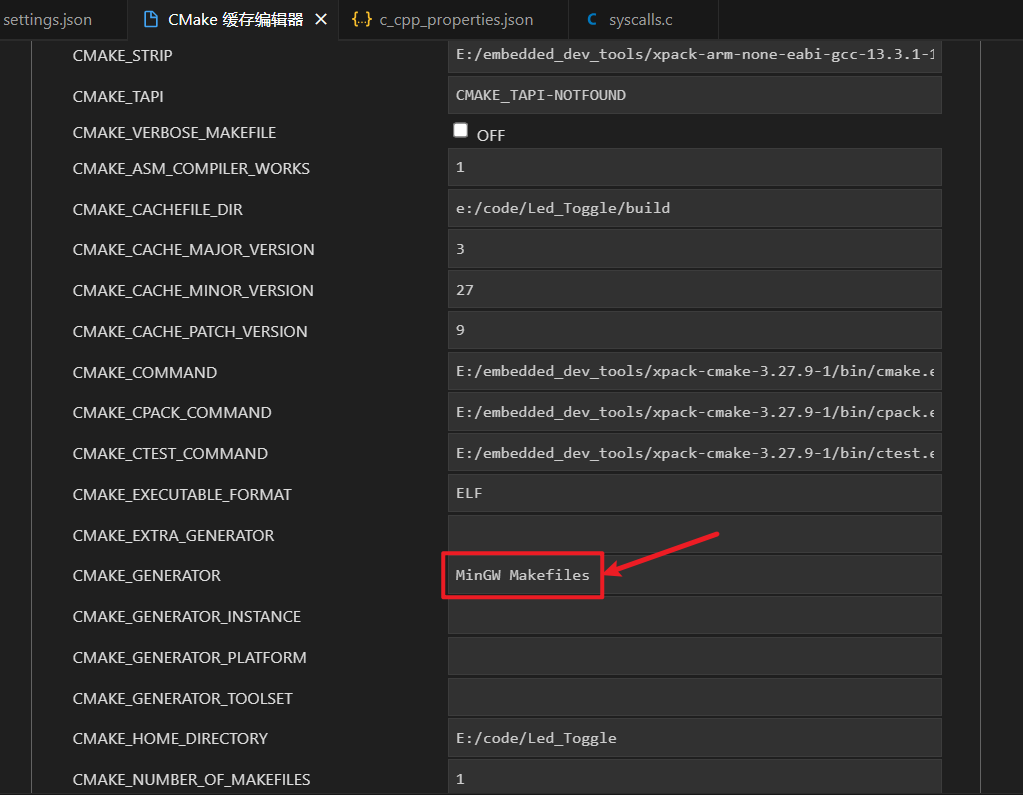1023x795 pixels.
Task: Edit the CMAKE_CPACK_COMMAND path field
Action: click(x=695, y=412)
